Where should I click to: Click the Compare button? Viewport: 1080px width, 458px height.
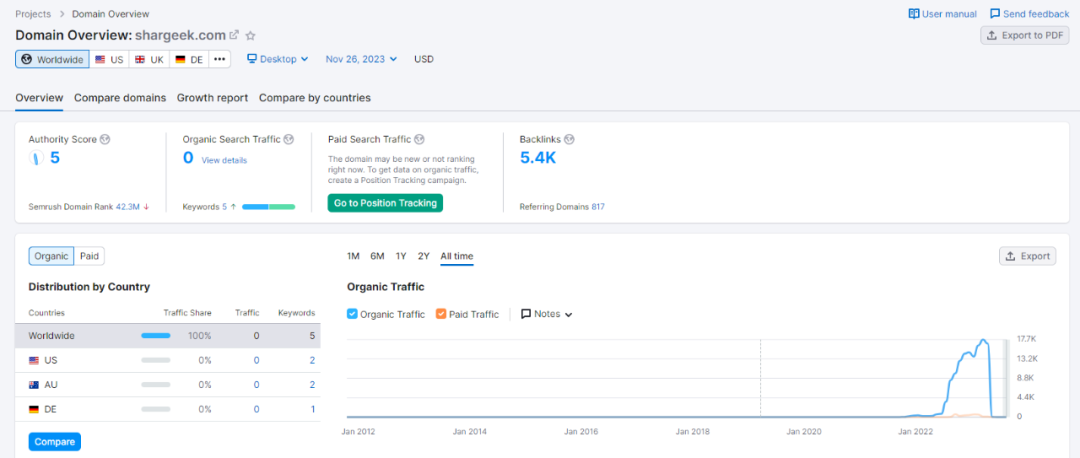(x=55, y=441)
